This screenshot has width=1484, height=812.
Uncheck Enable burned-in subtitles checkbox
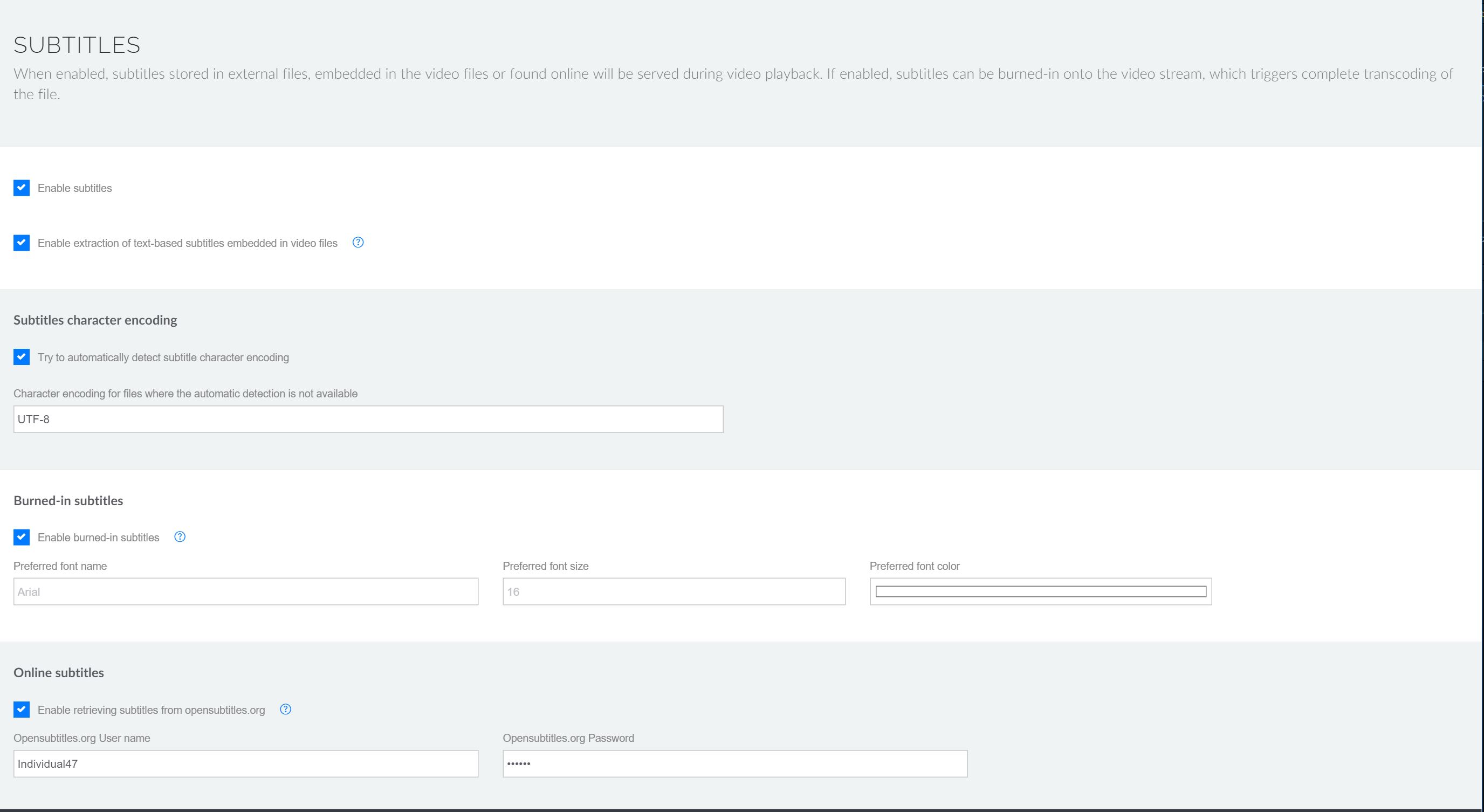22,536
